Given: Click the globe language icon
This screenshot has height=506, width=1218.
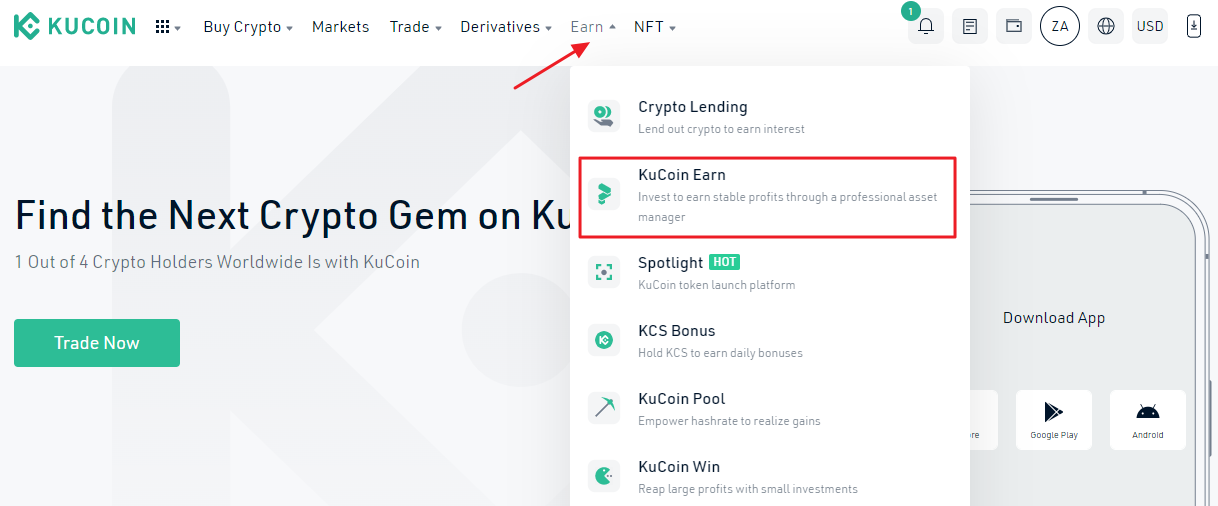Looking at the screenshot, I should point(1106,27).
